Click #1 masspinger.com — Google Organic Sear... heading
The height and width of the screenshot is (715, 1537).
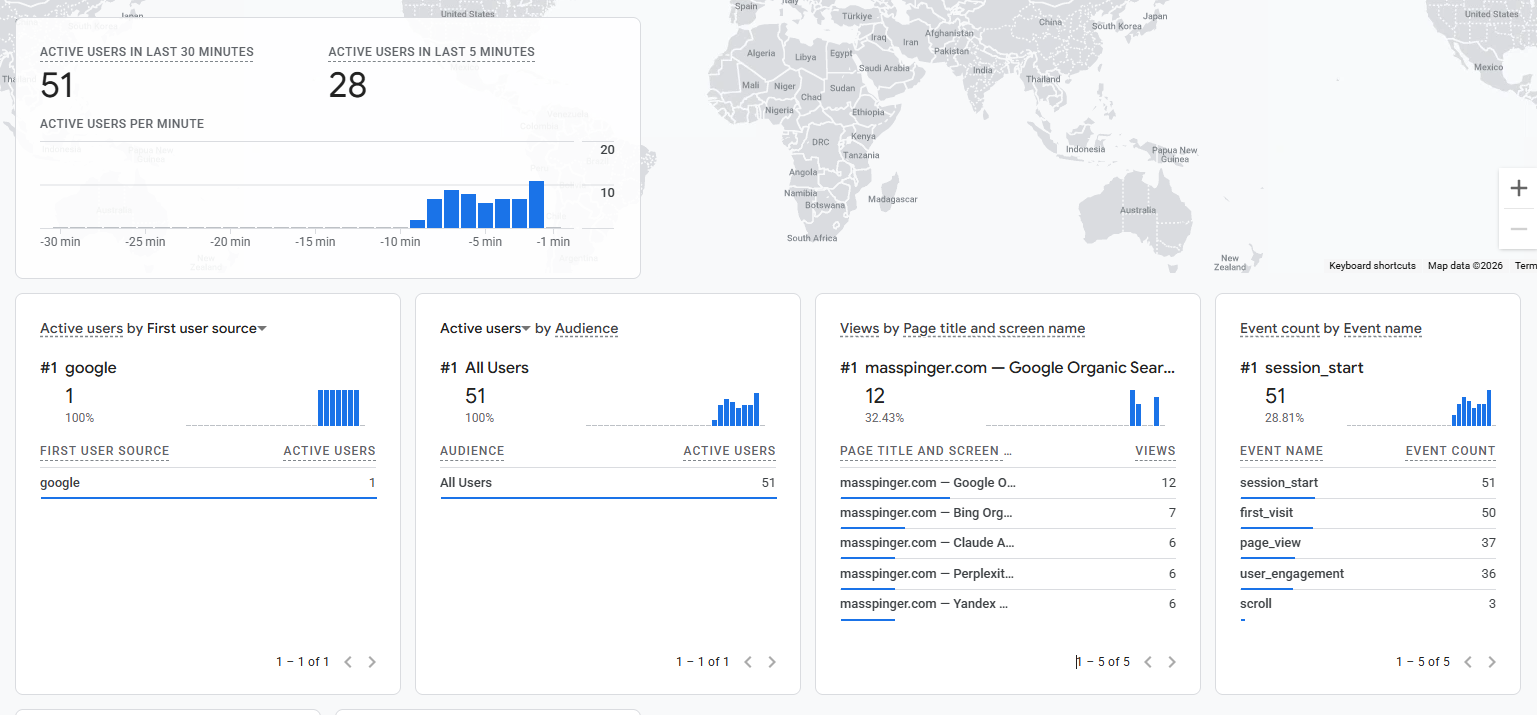click(1008, 368)
